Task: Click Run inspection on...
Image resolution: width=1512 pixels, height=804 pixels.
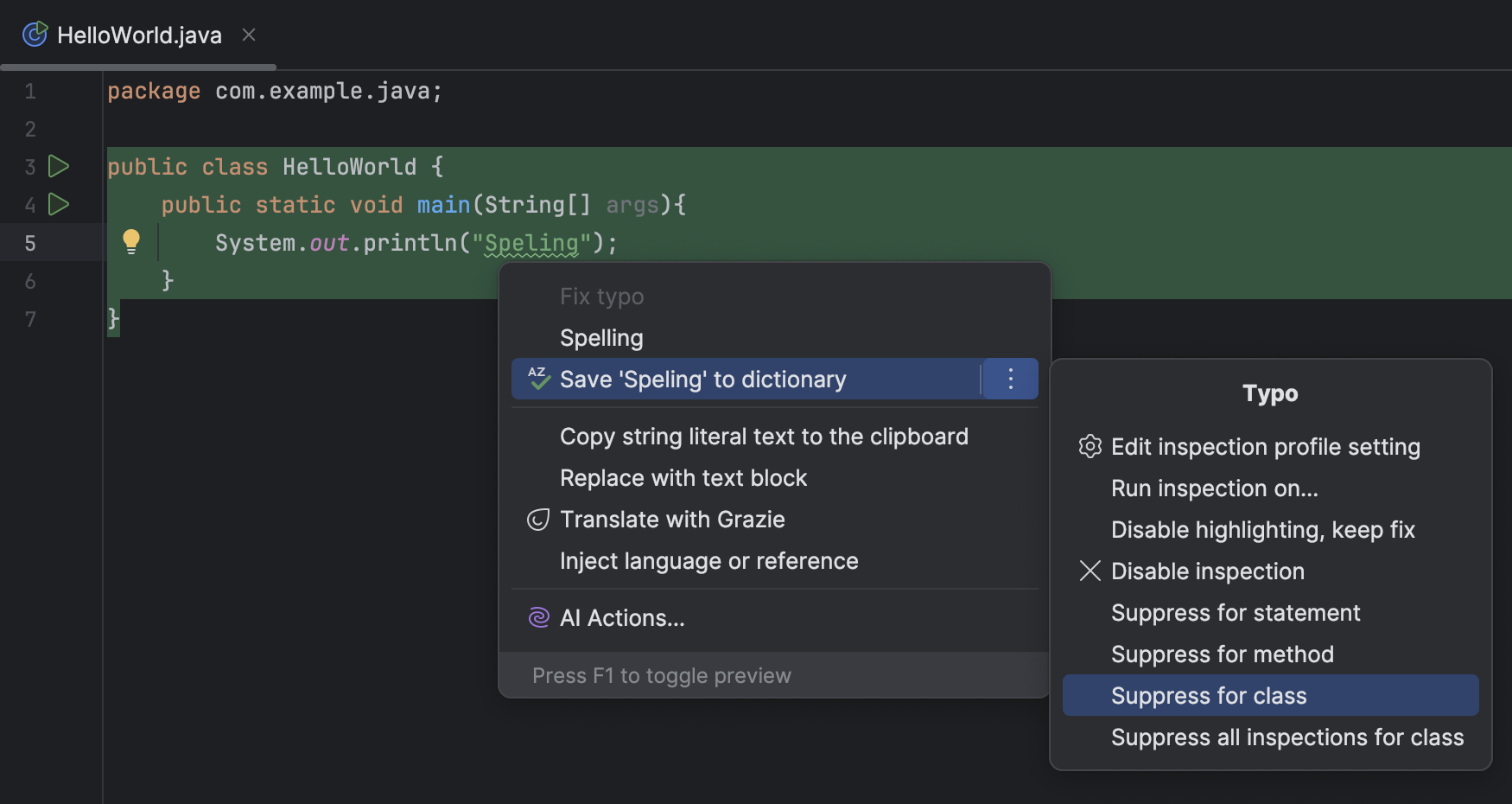Action: point(1214,488)
